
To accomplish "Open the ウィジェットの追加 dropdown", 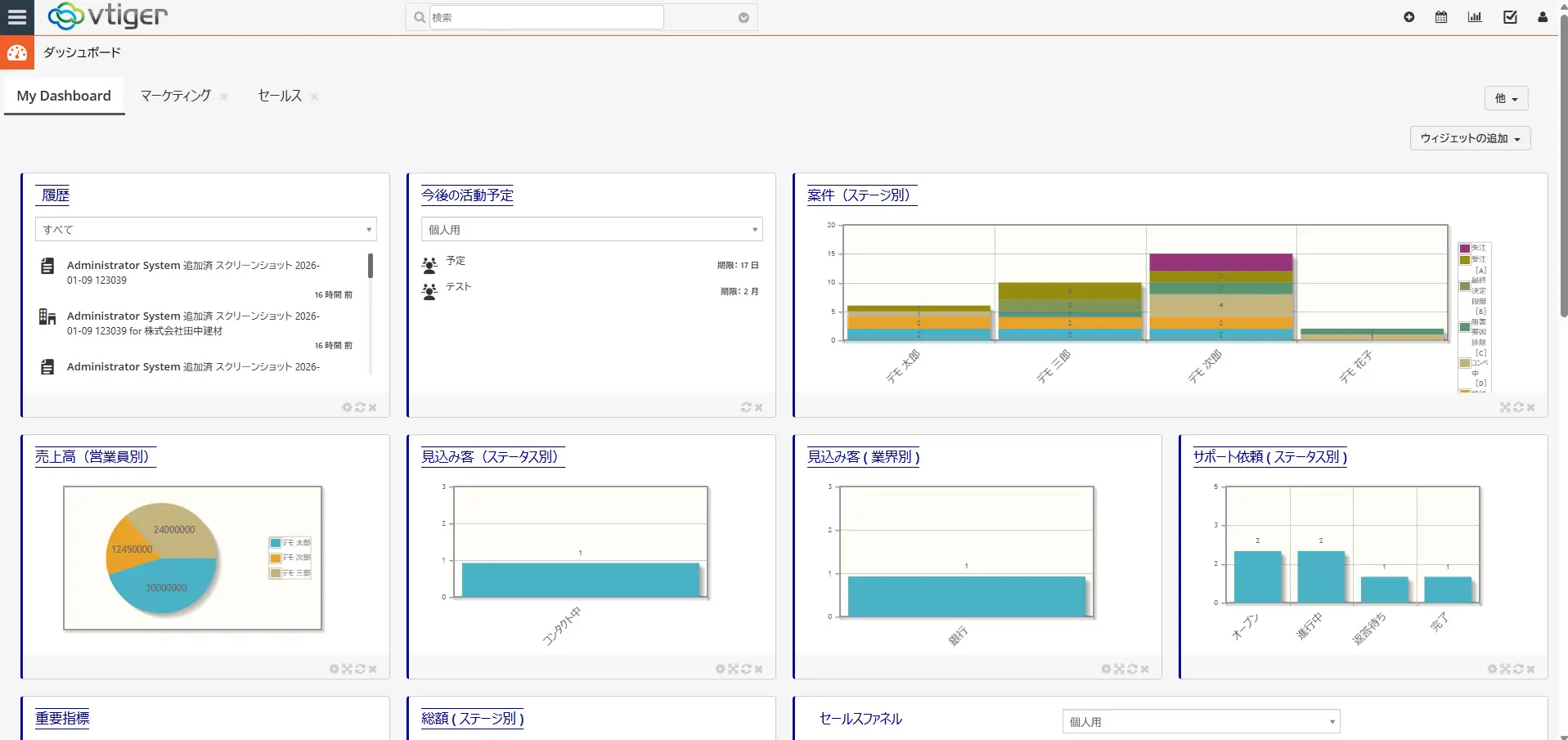I will click(x=1470, y=138).
